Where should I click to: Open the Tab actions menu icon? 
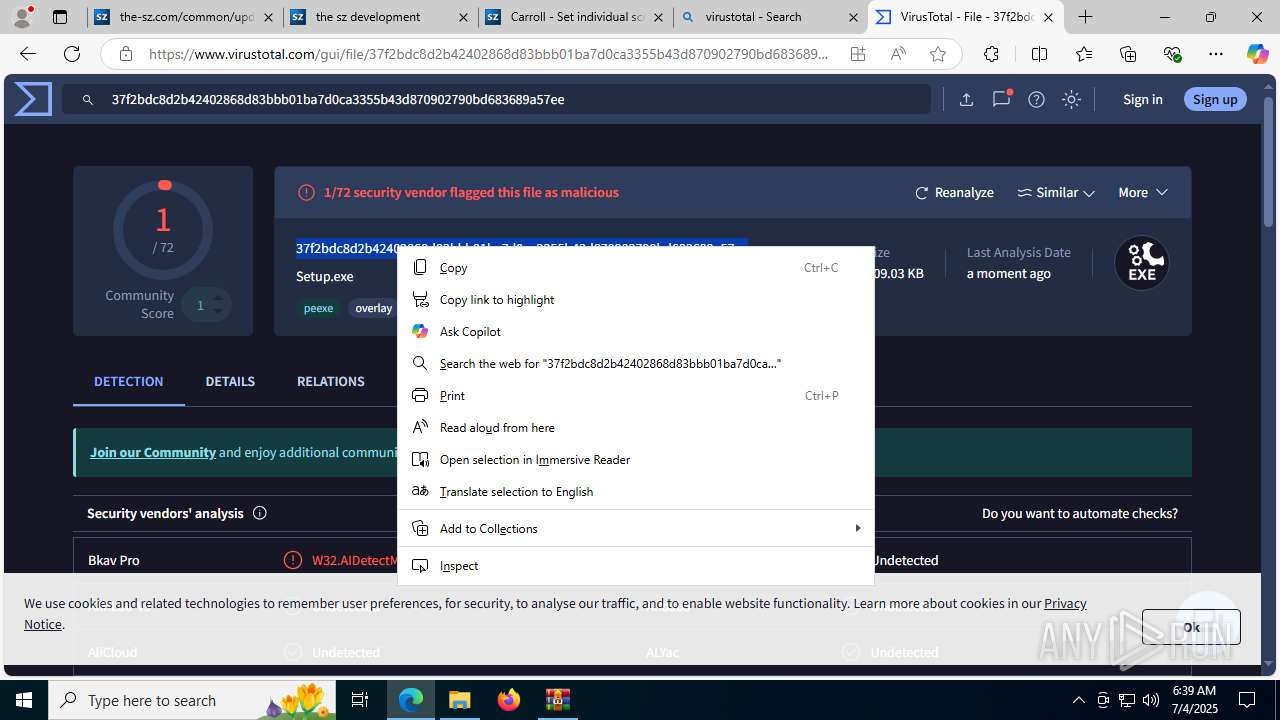tap(59, 17)
